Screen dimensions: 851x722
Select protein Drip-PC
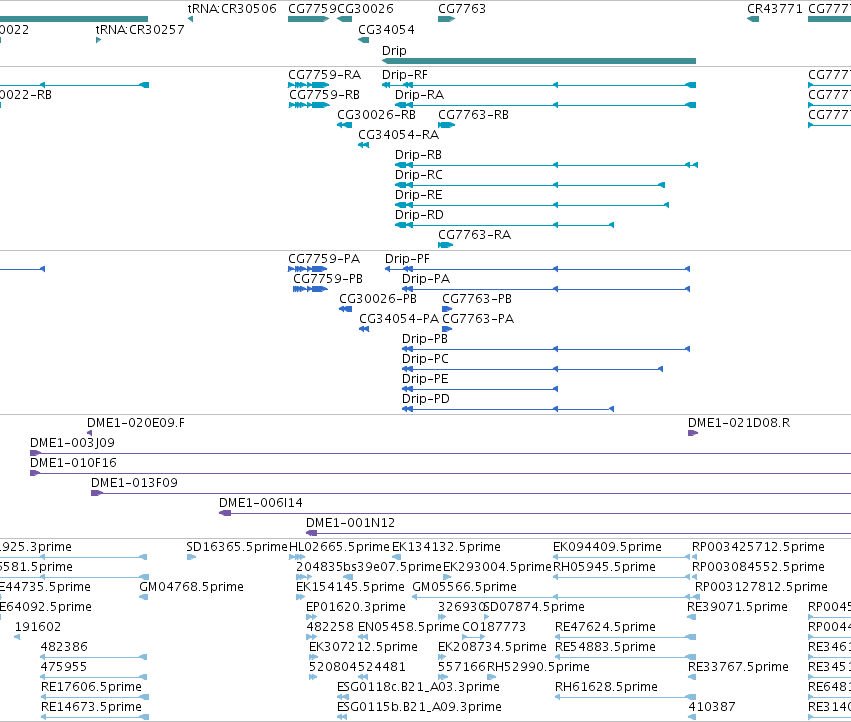coord(532,369)
